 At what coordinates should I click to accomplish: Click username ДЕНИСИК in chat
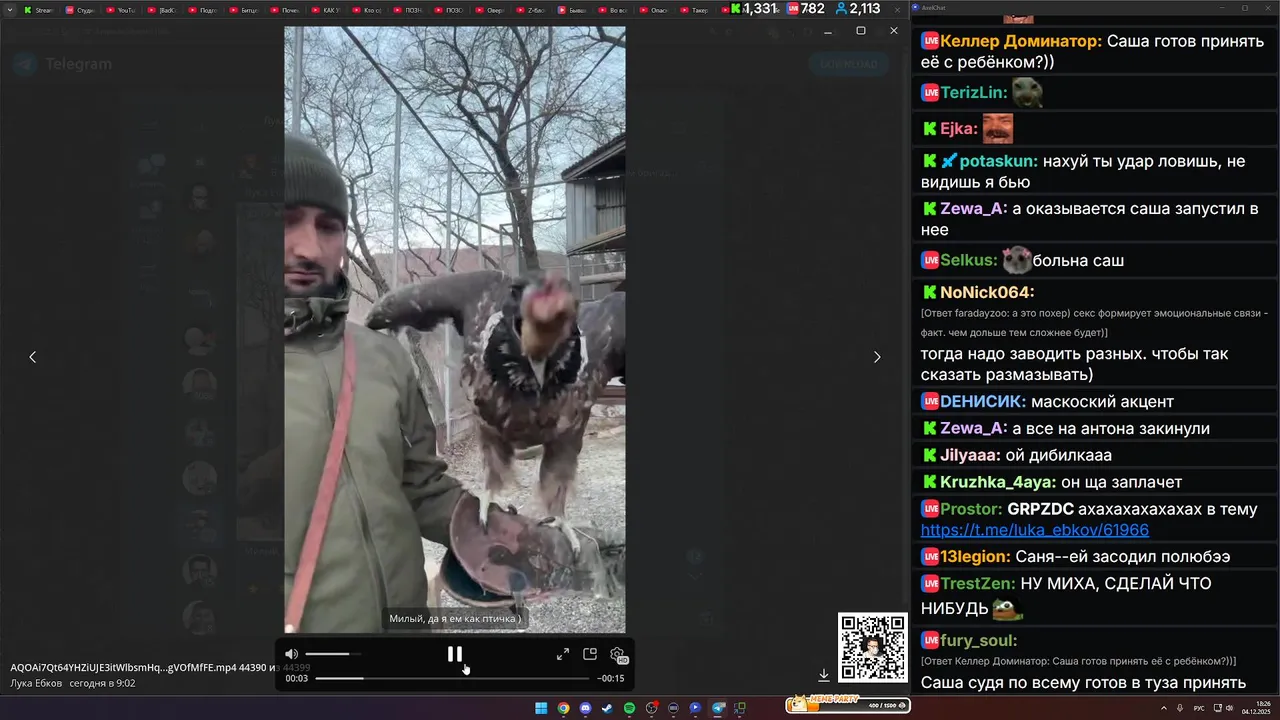[982, 402]
